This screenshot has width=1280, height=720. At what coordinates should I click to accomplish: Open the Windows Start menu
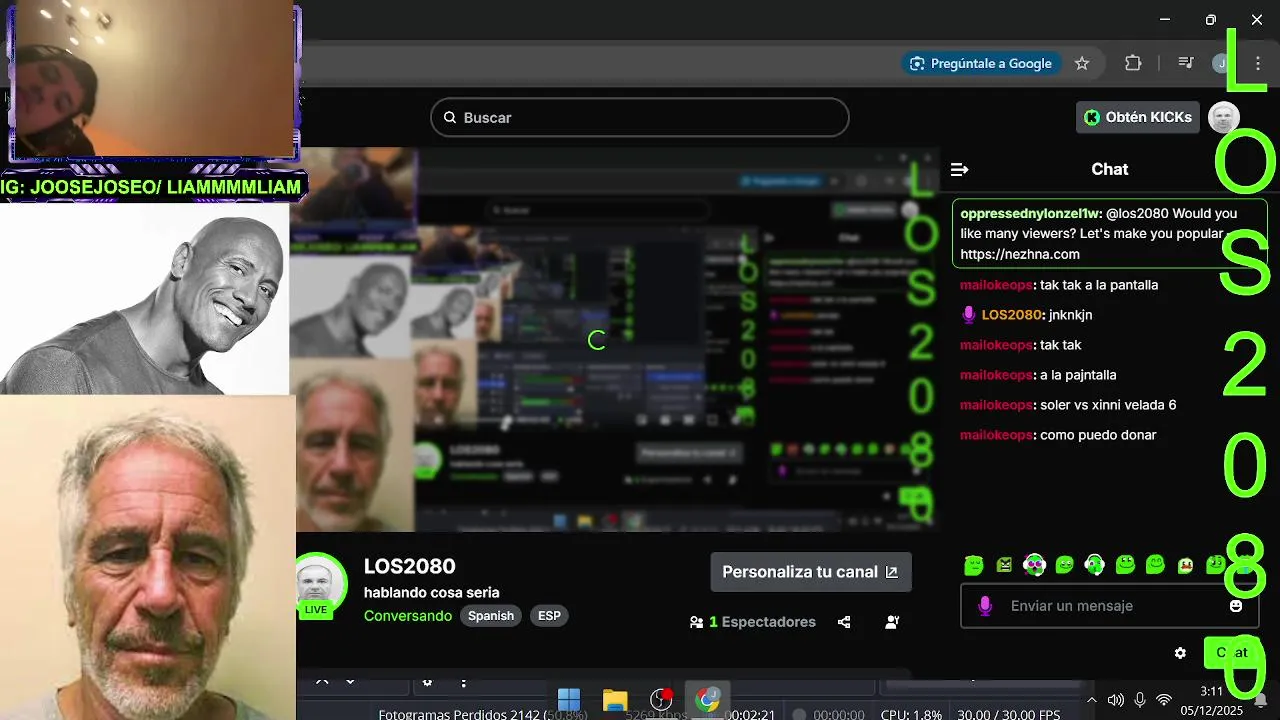569,700
